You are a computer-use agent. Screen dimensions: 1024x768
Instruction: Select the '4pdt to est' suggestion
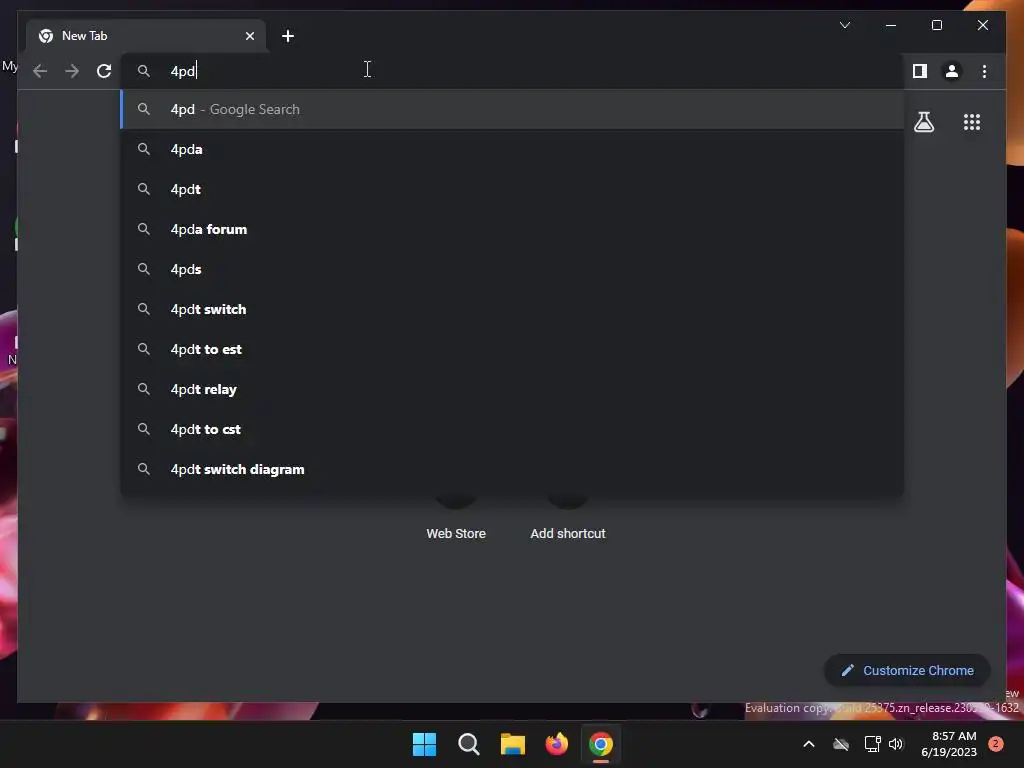512,349
